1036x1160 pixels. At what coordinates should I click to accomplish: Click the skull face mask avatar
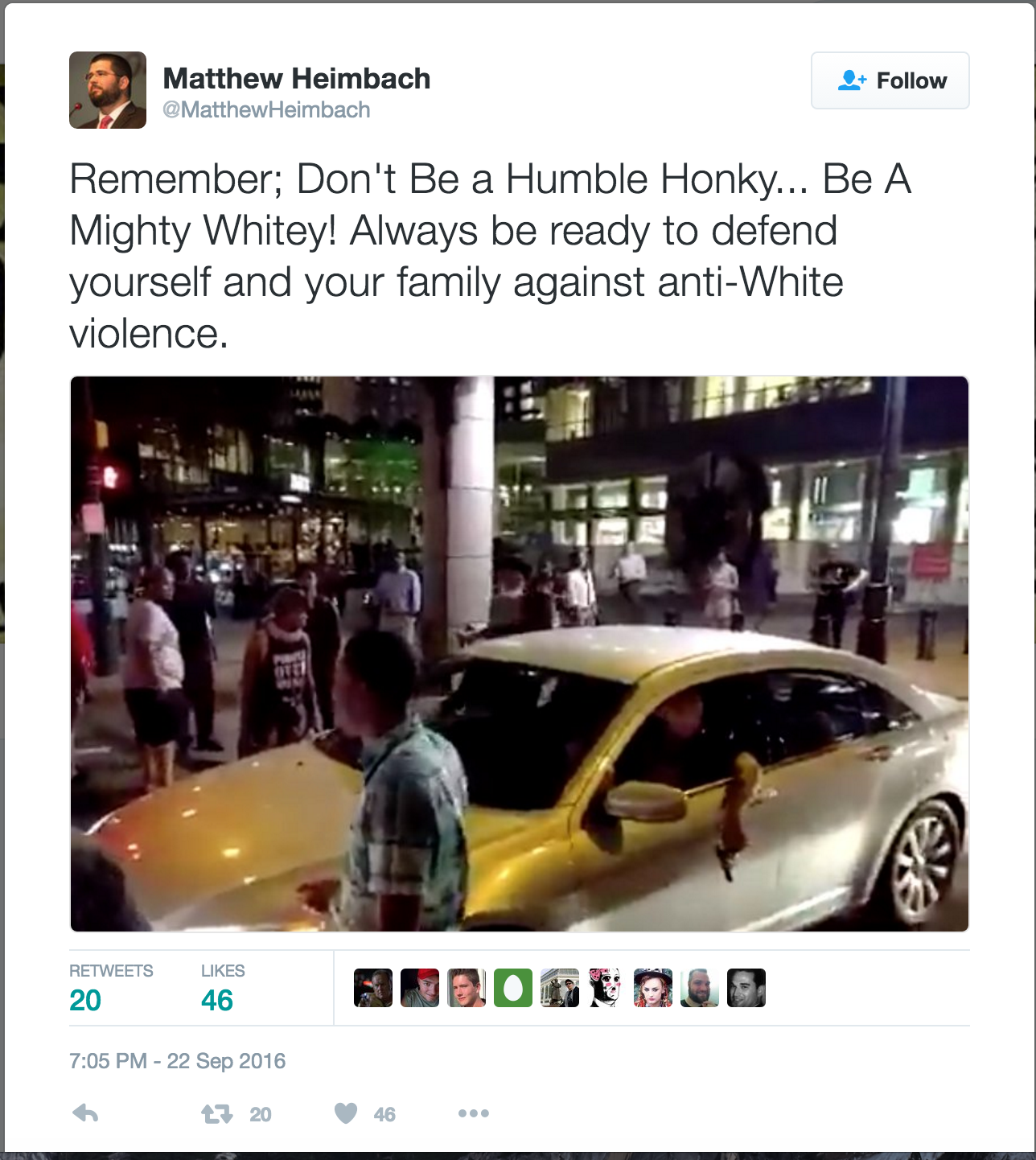(606, 988)
